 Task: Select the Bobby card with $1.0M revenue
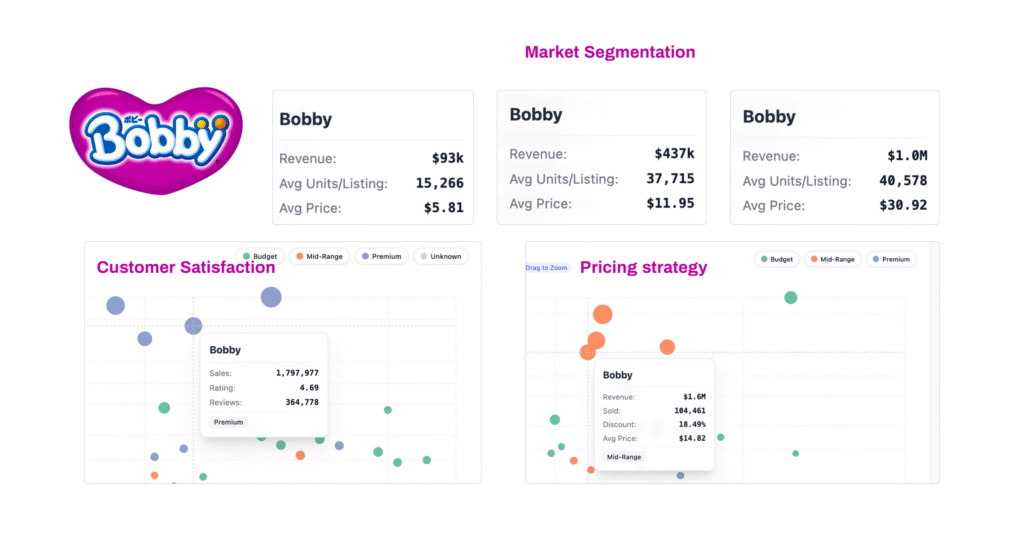coord(834,157)
